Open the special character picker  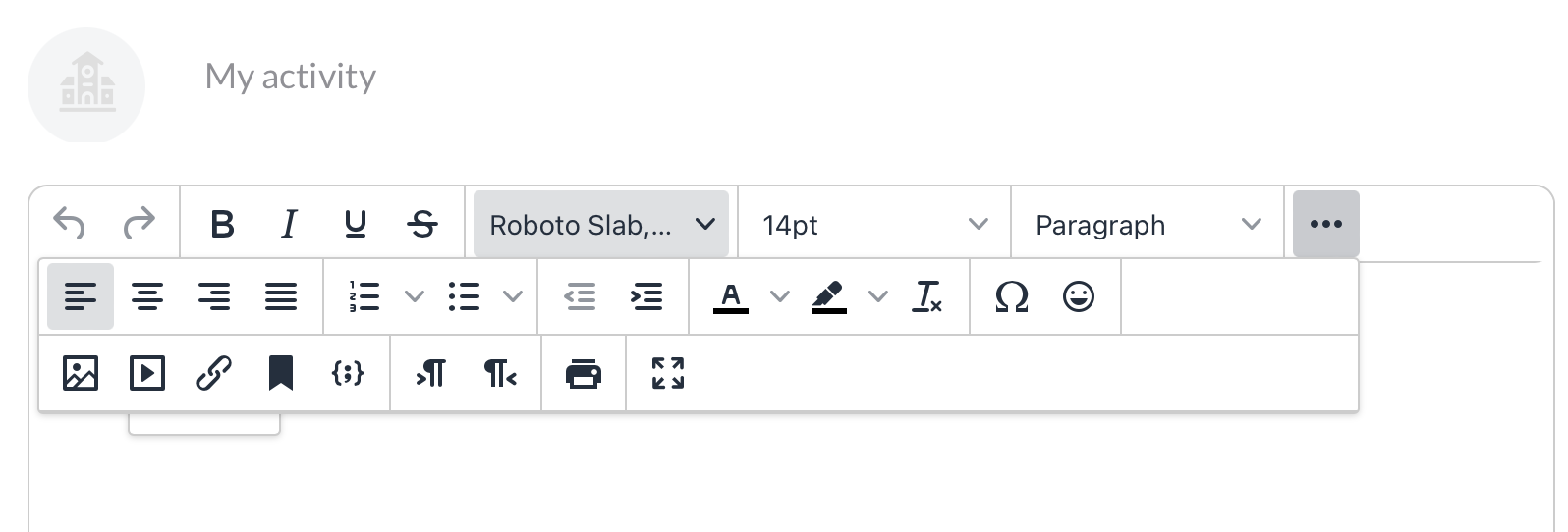tap(1012, 296)
